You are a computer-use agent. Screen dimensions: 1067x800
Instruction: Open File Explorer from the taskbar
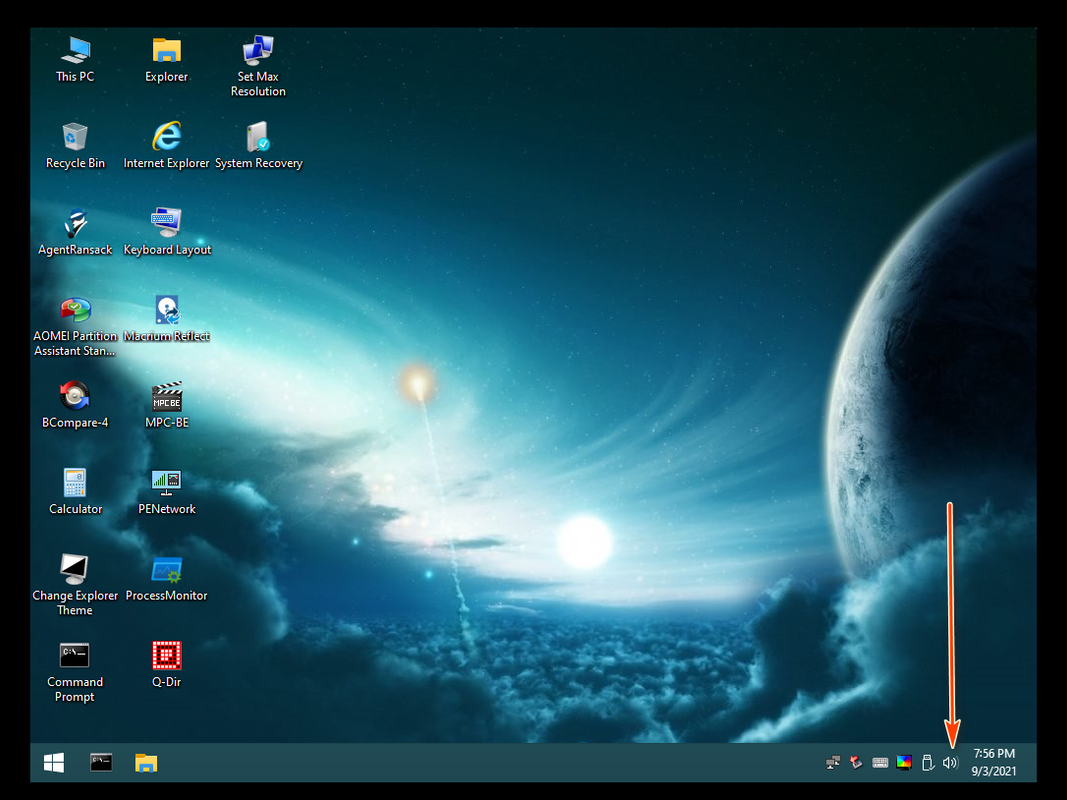pos(146,763)
